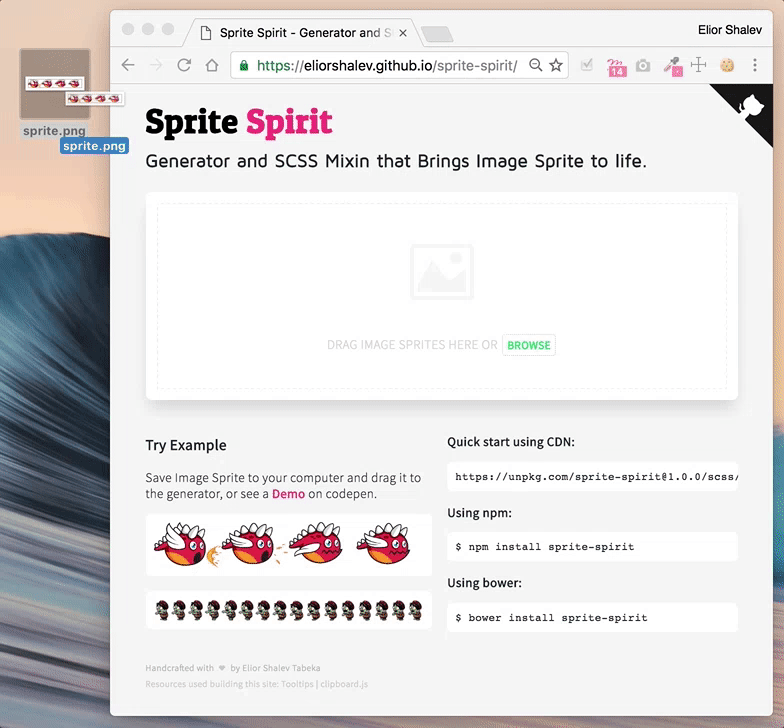
Task: Click the browser forward arrow
Action: [x=156, y=65]
